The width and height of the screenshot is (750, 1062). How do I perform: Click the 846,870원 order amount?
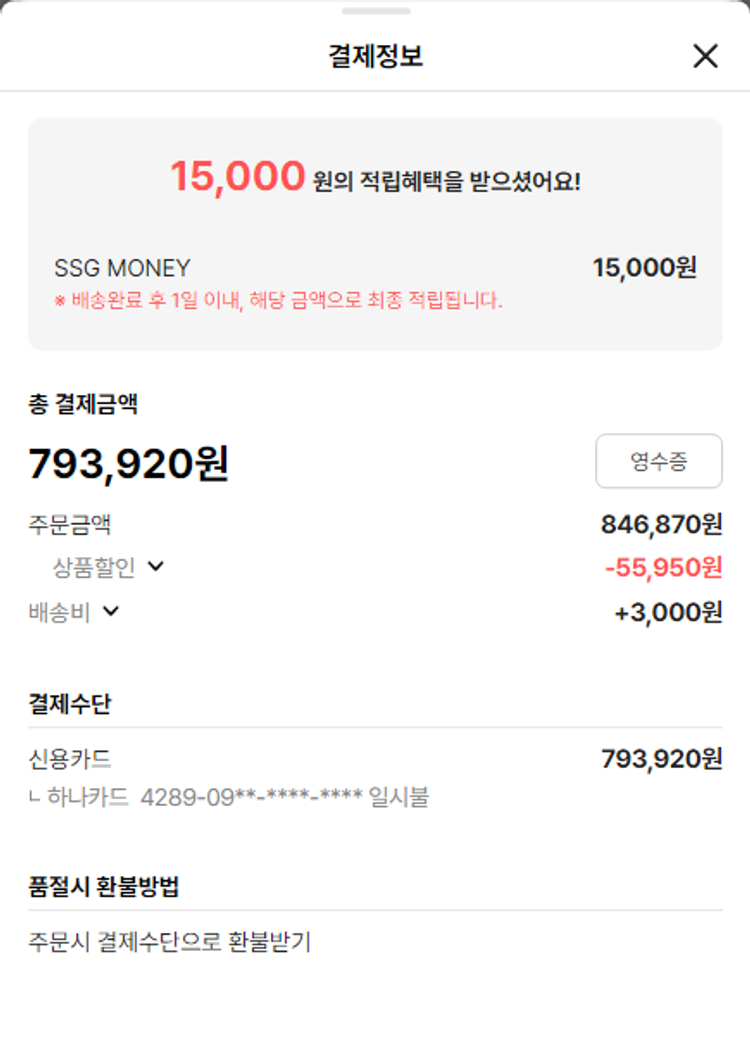[x=661, y=524]
